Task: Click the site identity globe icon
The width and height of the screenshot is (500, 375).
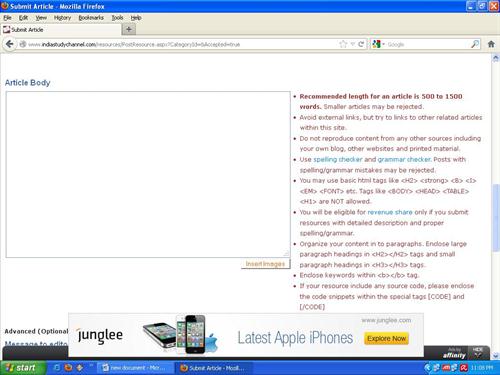Action: pyautogui.click(x=23, y=44)
